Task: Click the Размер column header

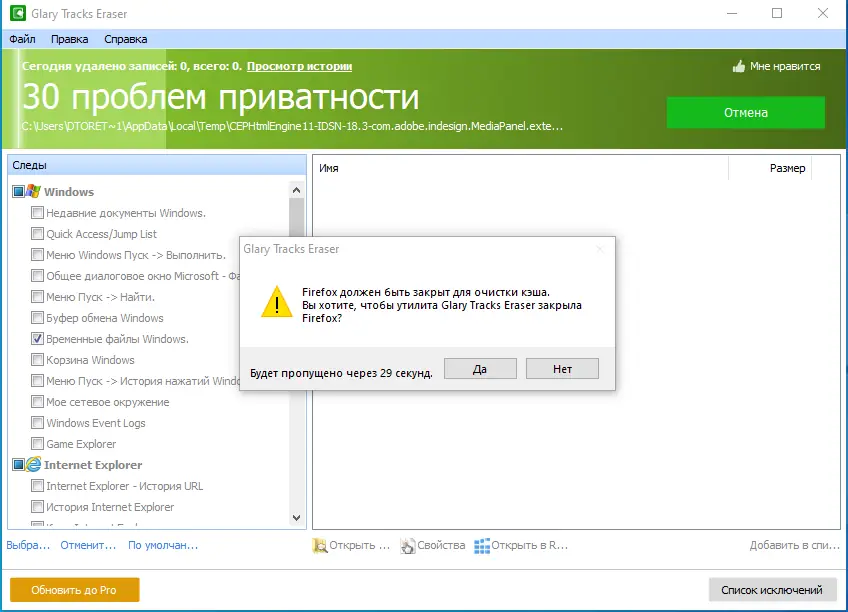Action: [x=770, y=168]
